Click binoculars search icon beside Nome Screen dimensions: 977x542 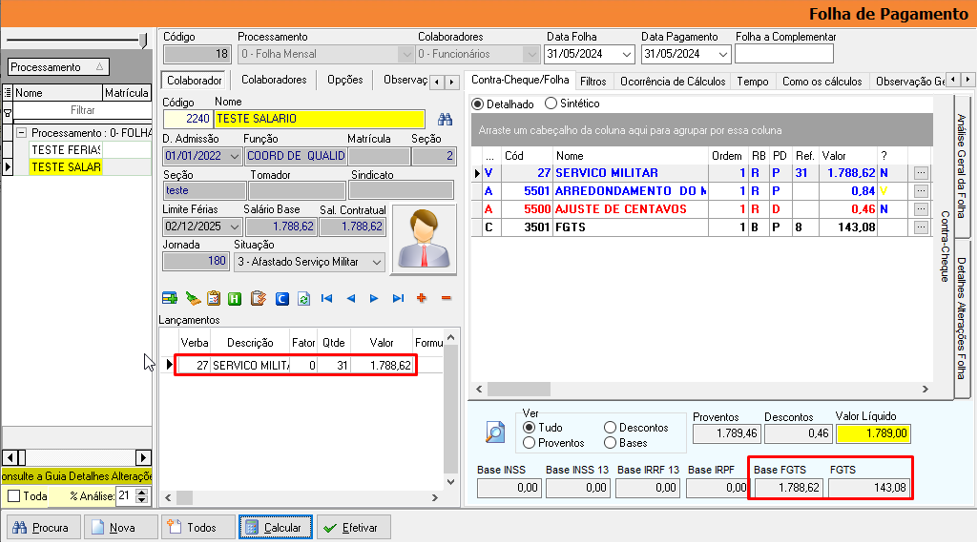coord(445,119)
